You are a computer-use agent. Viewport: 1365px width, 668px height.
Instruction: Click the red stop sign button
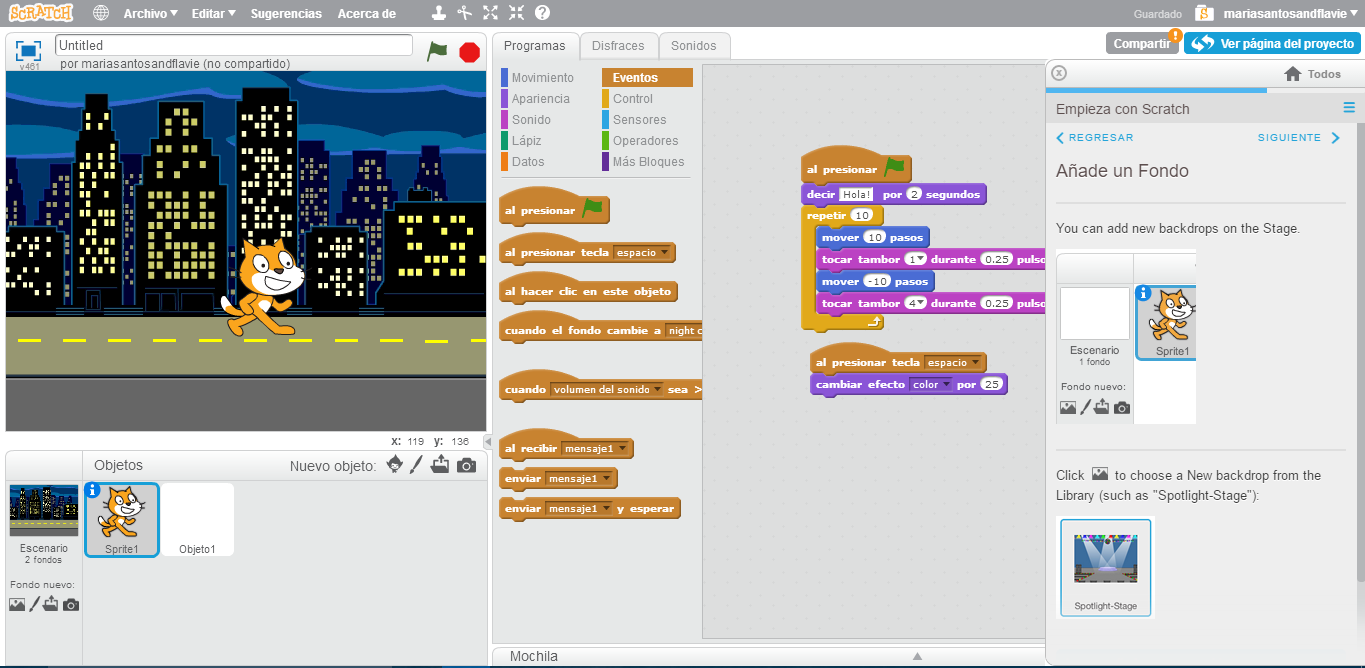(469, 51)
